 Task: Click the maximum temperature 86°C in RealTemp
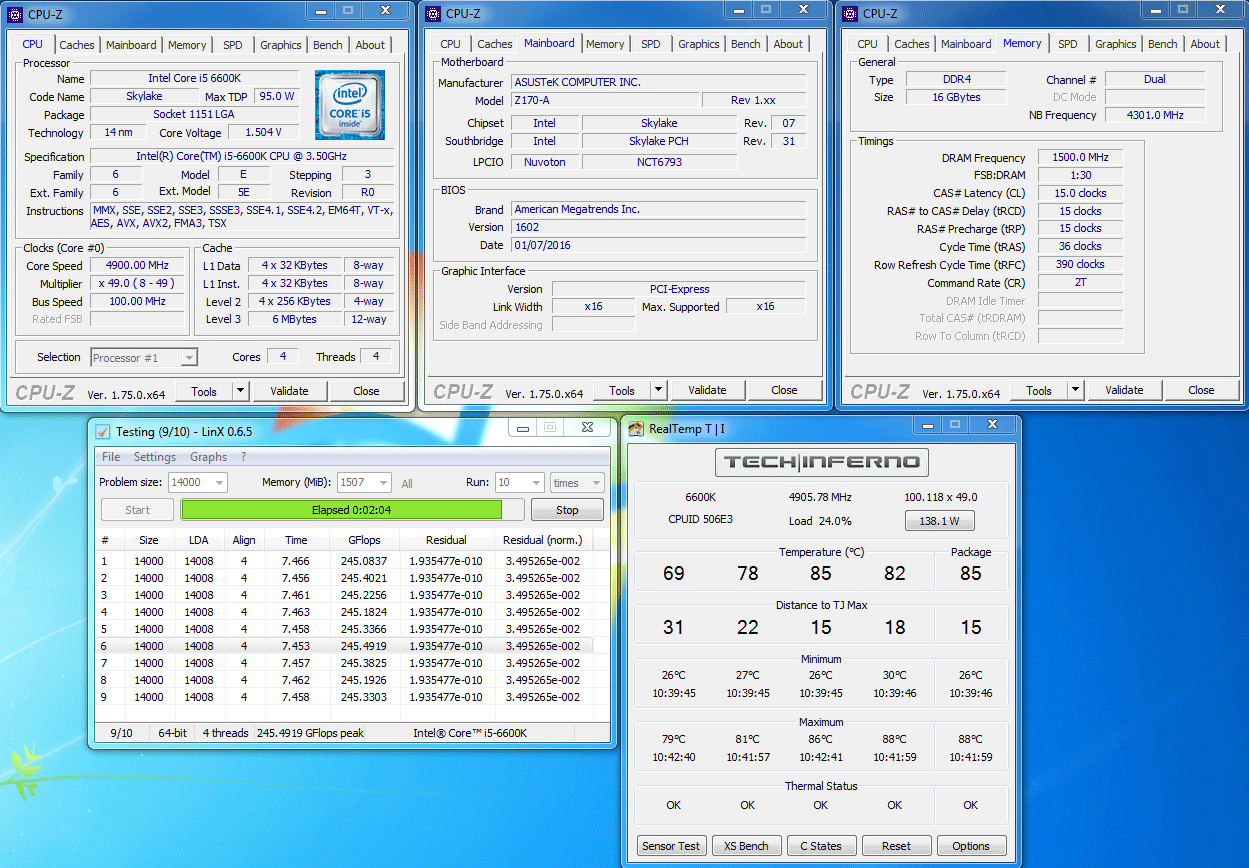click(x=821, y=740)
